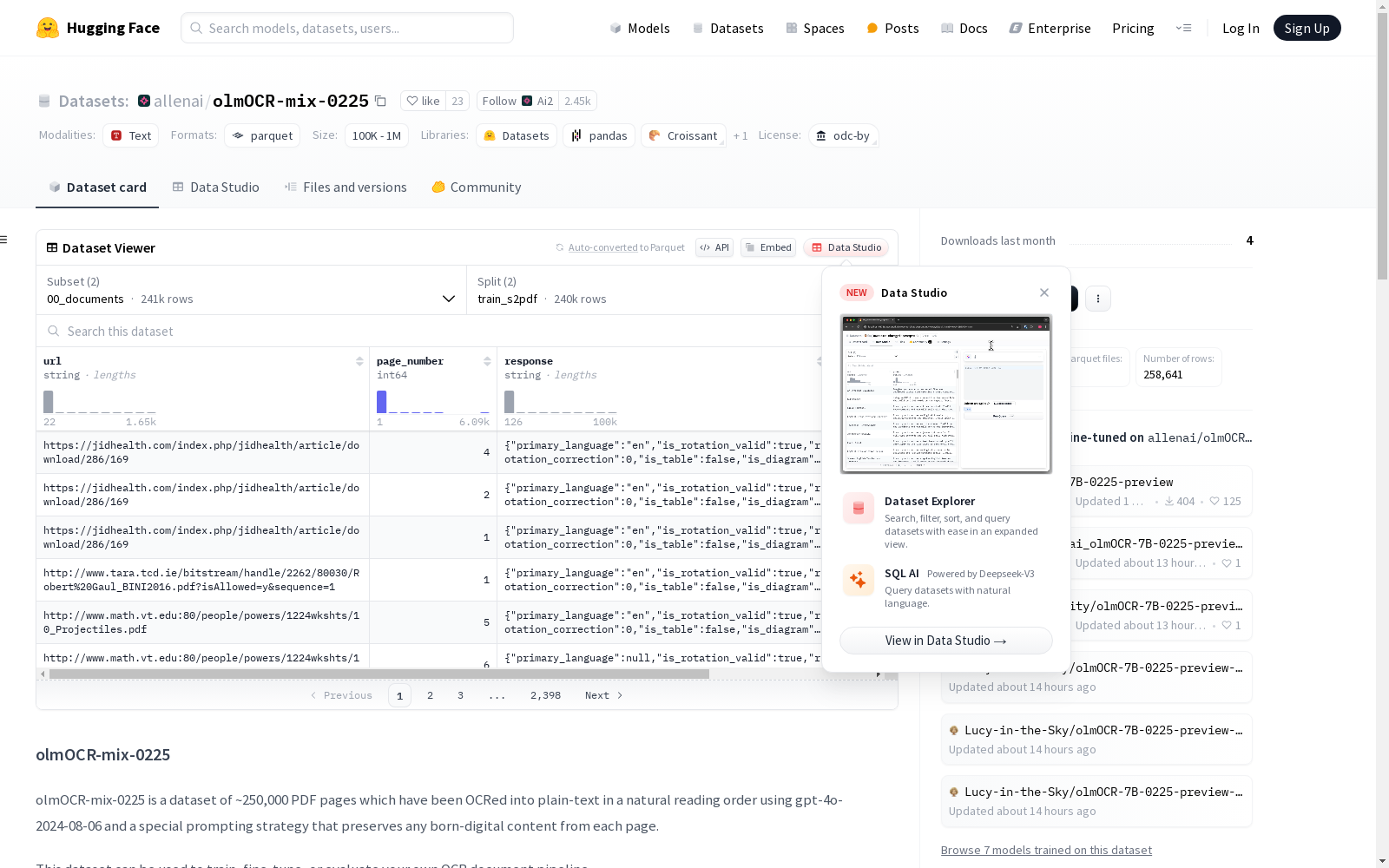Click the three-dot more options button
Screen dimensions: 1389x868
click(x=1098, y=299)
